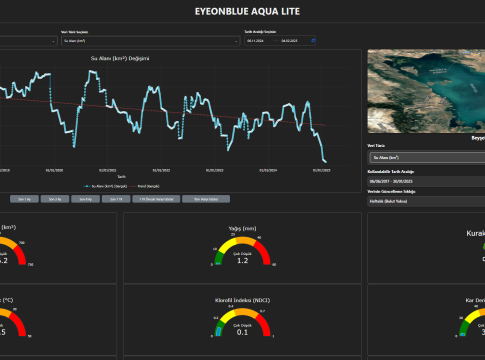Click the Yağış (mm) gauge dial
485x360 pixels.
(242, 251)
